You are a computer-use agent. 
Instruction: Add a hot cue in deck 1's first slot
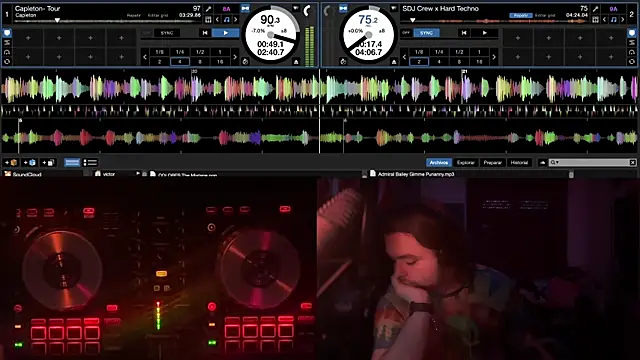(28, 38)
